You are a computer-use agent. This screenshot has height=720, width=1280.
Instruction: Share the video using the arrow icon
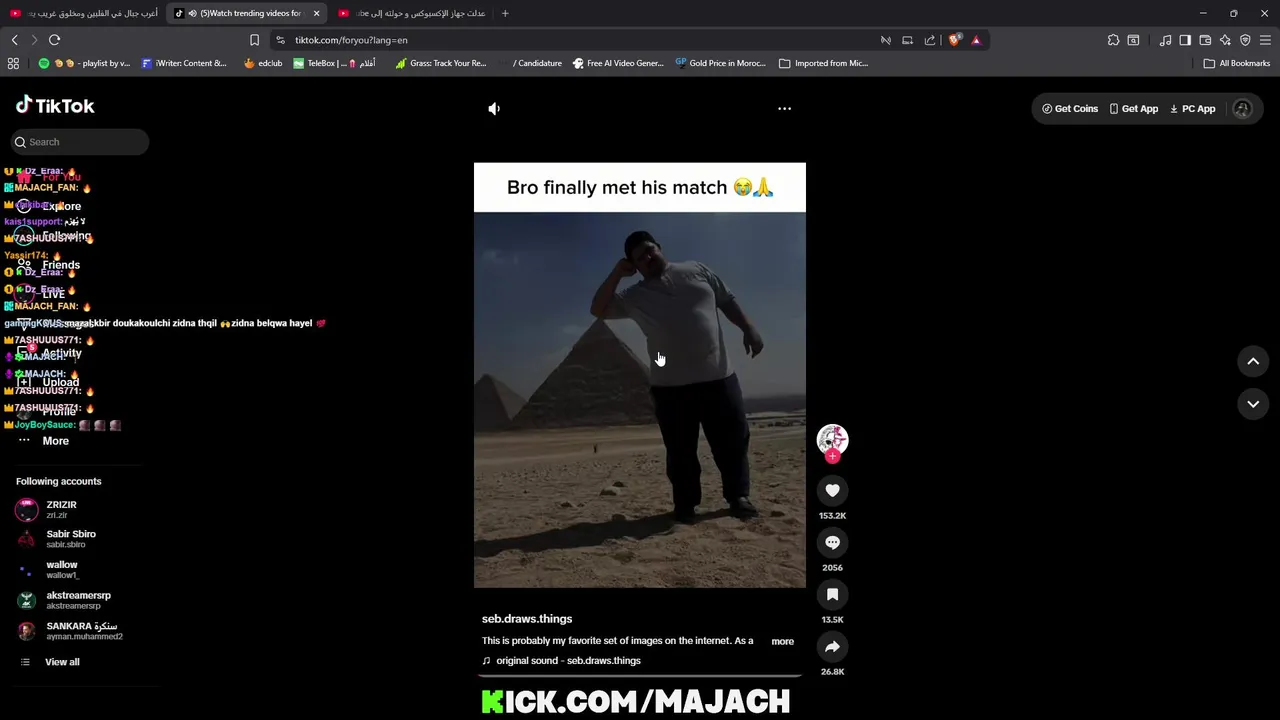832,646
